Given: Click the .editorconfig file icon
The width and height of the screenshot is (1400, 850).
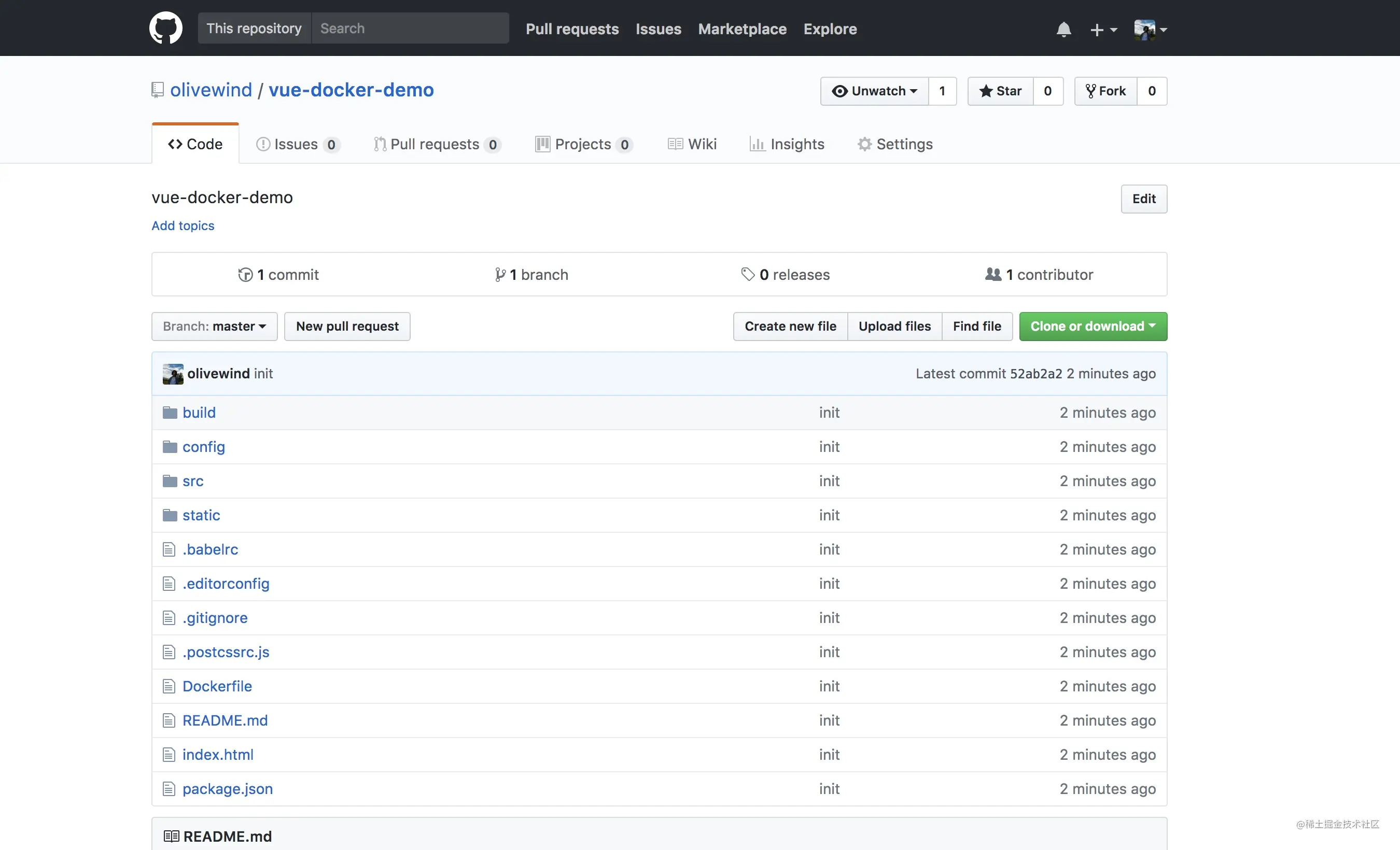Looking at the screenshot, I should click(169, 584).
